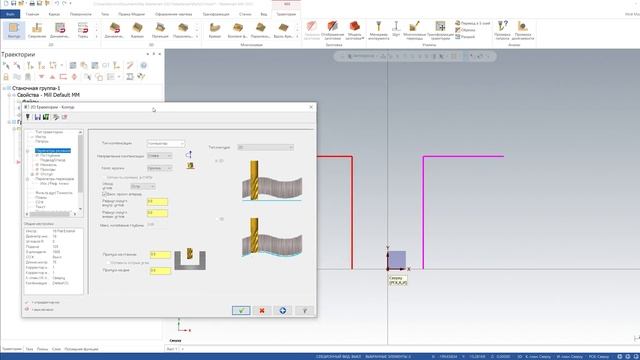Image resolution: width=640 pixels, height=360 pixels.
Task: Click the redo arrow in quick access toolbar
Action: point(64,3)
